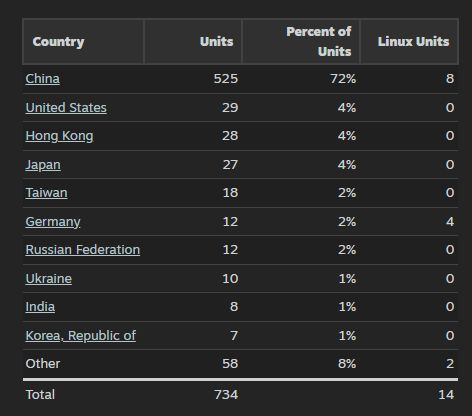Select the 72% percentage cell

[343, 79]
